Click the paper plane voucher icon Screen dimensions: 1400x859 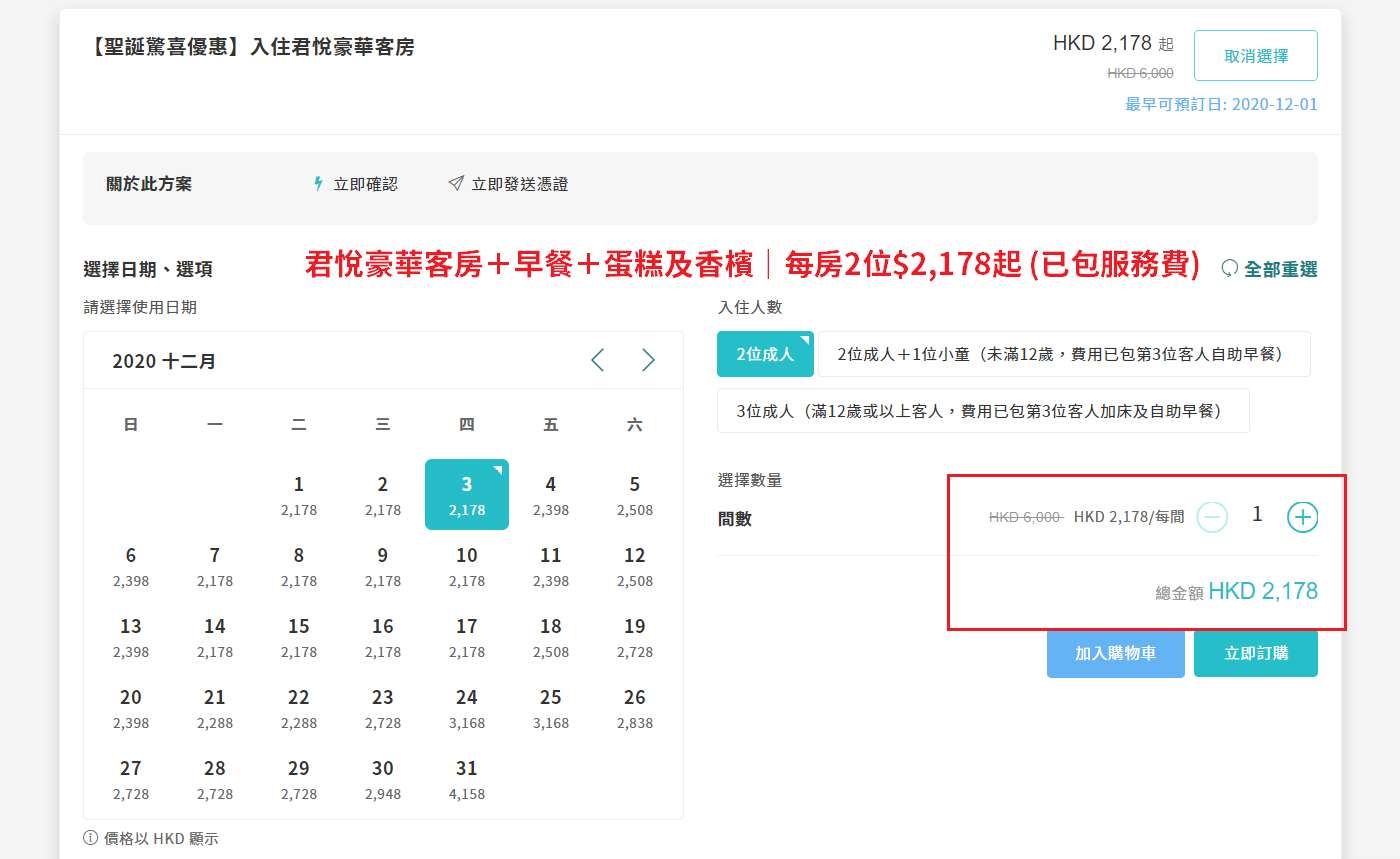(456, 184)
